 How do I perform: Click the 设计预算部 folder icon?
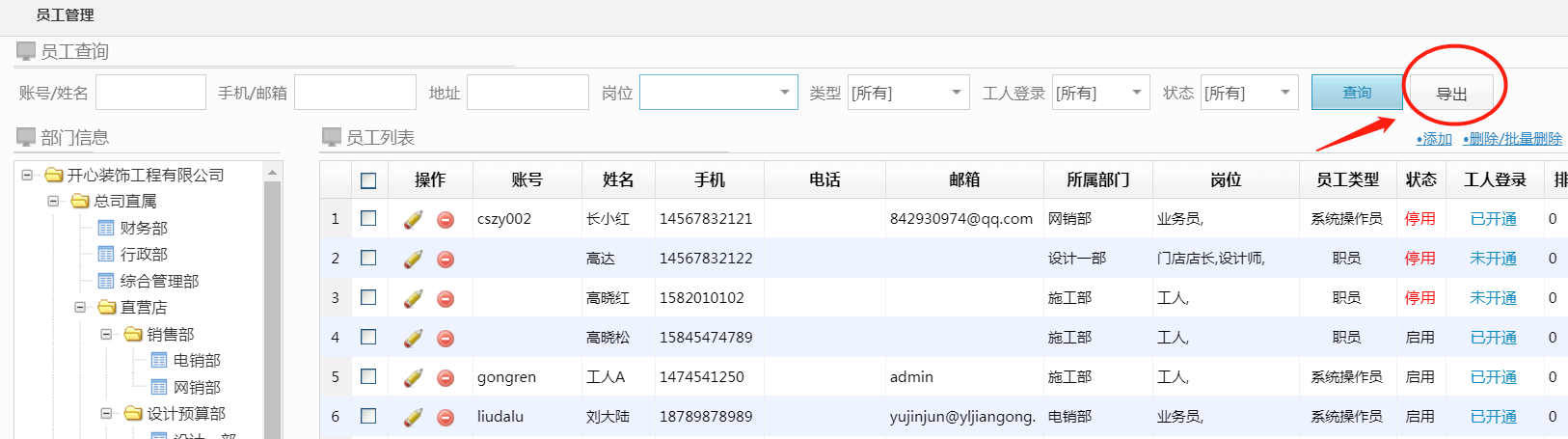[134, 413]
